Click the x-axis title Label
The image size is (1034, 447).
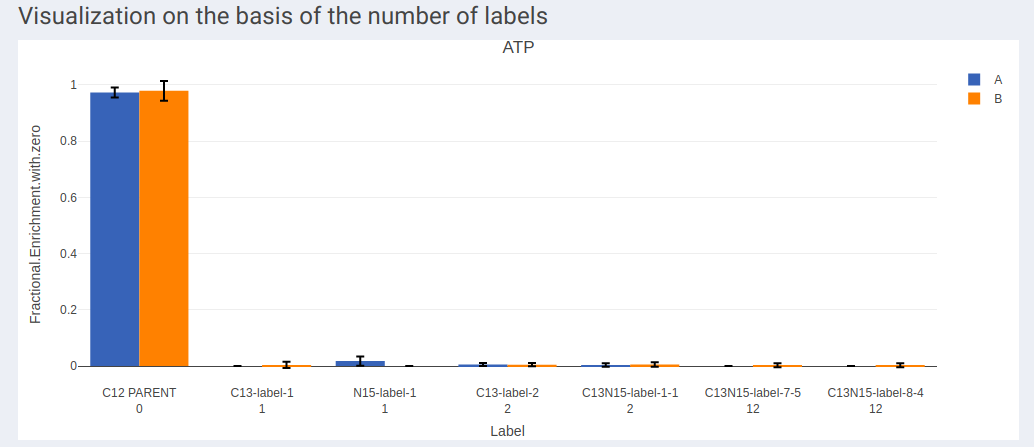(508, 432)
